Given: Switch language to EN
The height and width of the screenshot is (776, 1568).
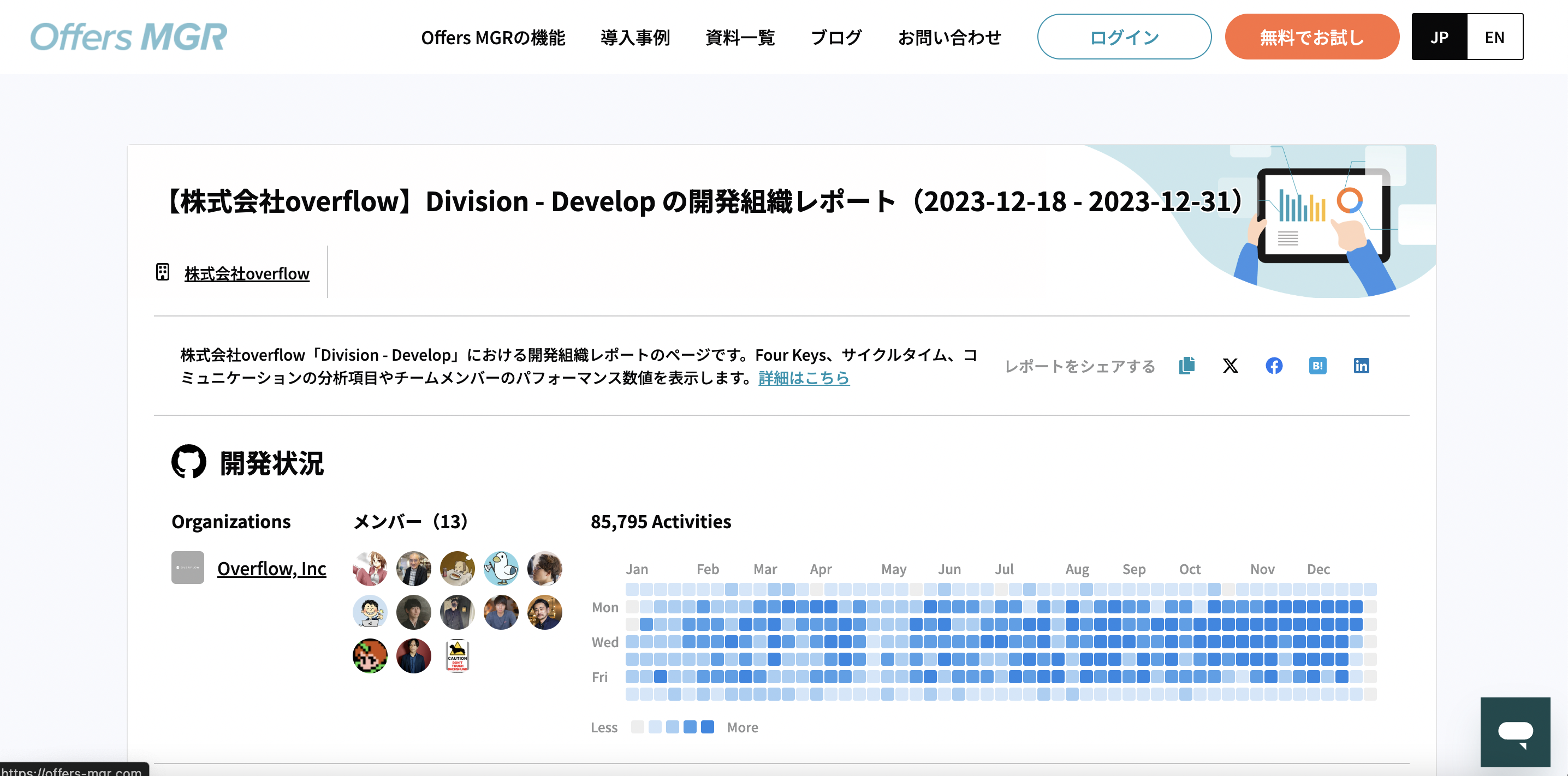Looking at the screenshot, I should (1494, 37).
